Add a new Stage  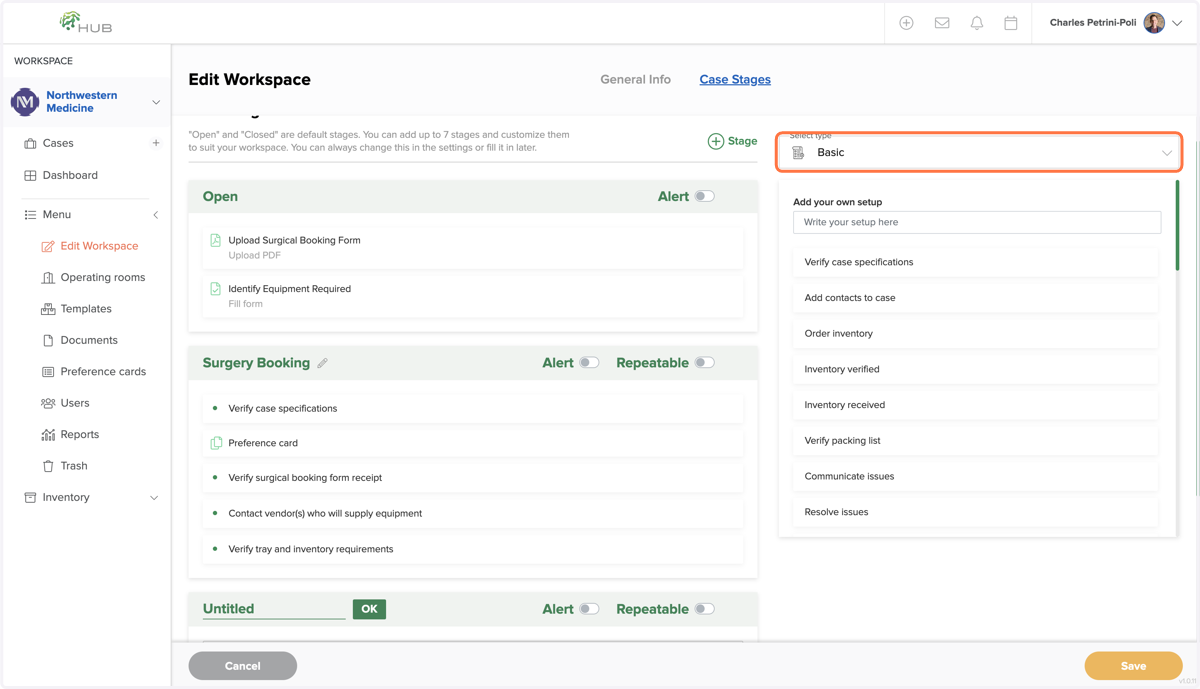coord(732,141)
